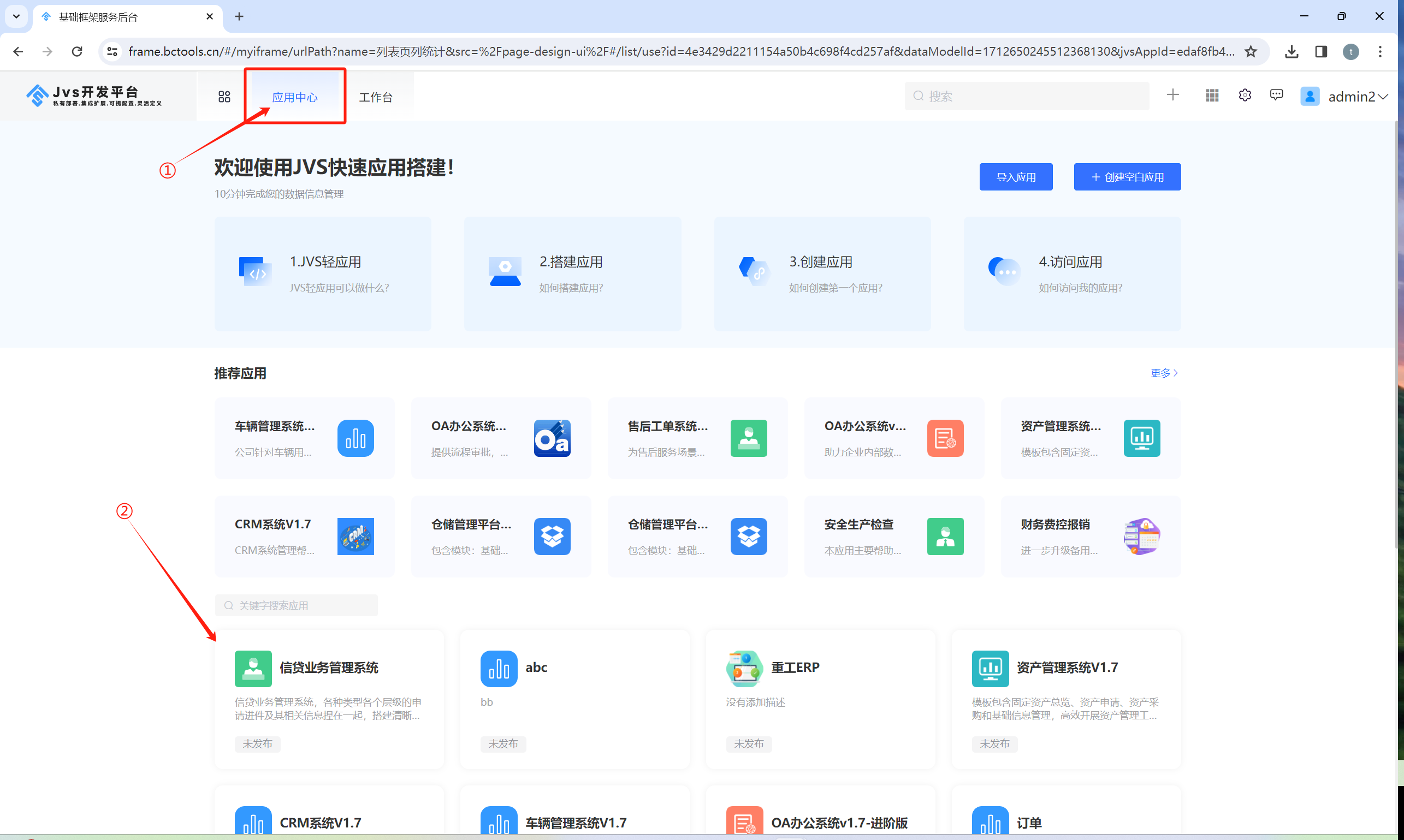Select the 基础框架服务后台 browser tab

(127, 17)
